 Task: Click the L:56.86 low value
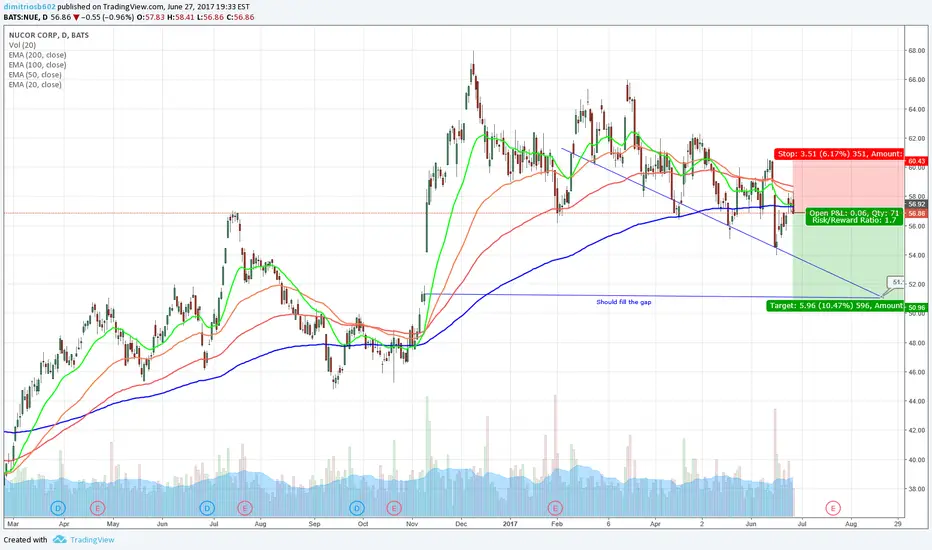210,17
